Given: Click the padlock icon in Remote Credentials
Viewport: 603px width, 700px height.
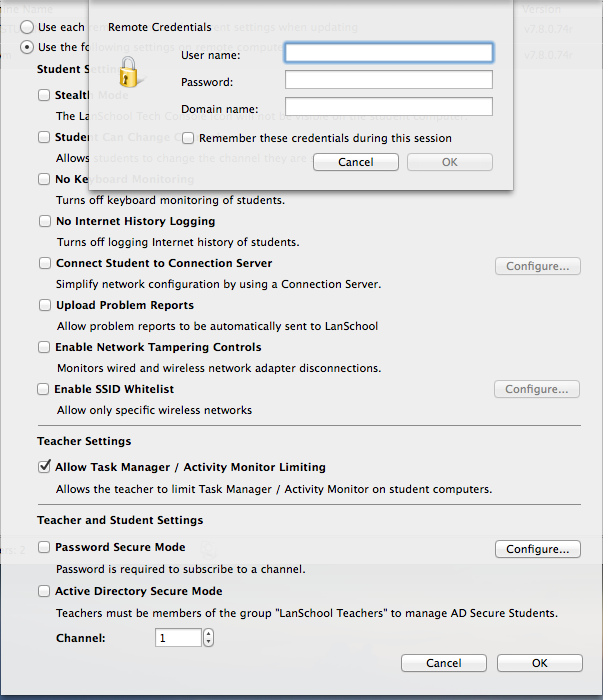Looking at the screenshot, I should [x=129, y=72].
